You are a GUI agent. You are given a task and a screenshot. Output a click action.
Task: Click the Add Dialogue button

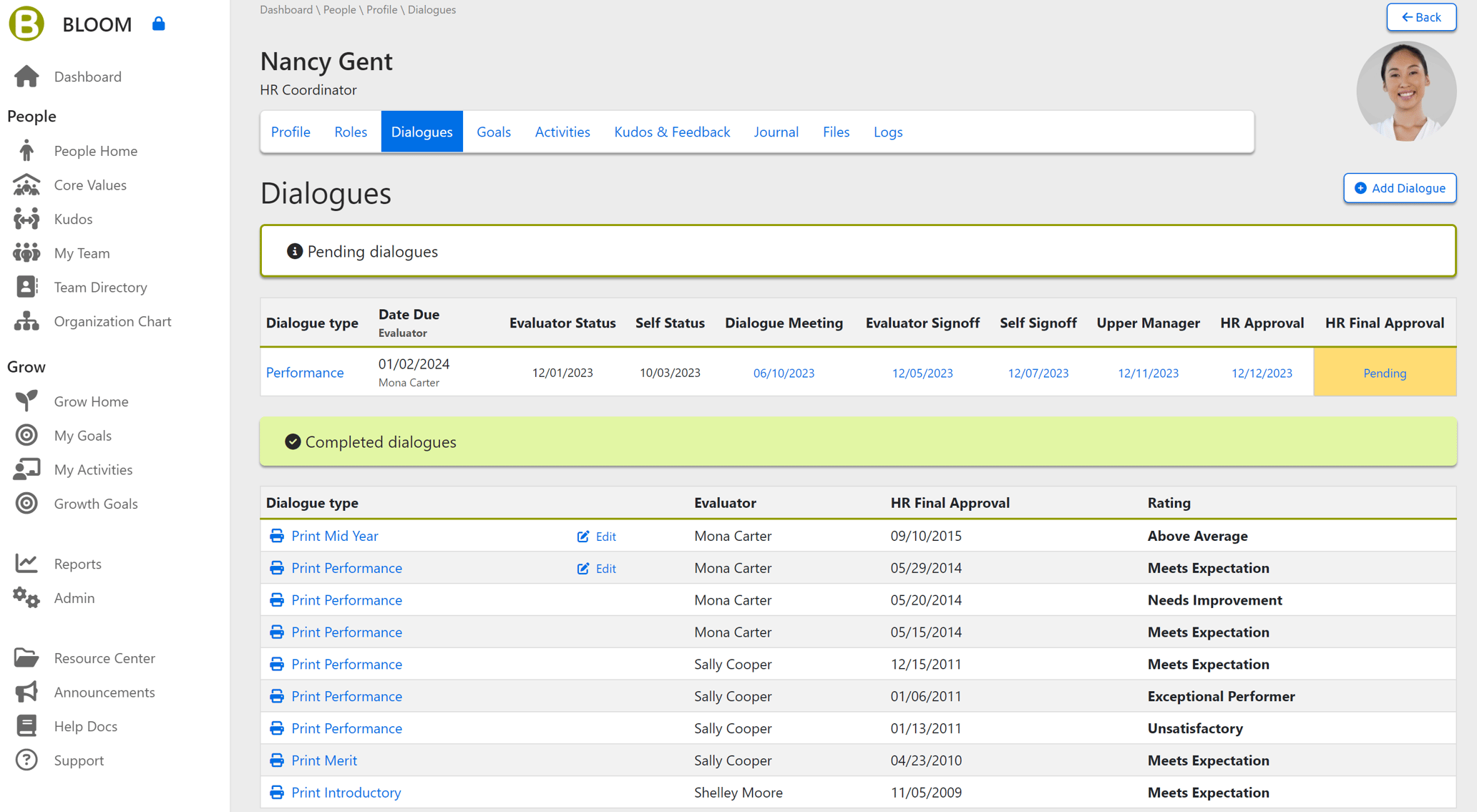coord(1399,188)
